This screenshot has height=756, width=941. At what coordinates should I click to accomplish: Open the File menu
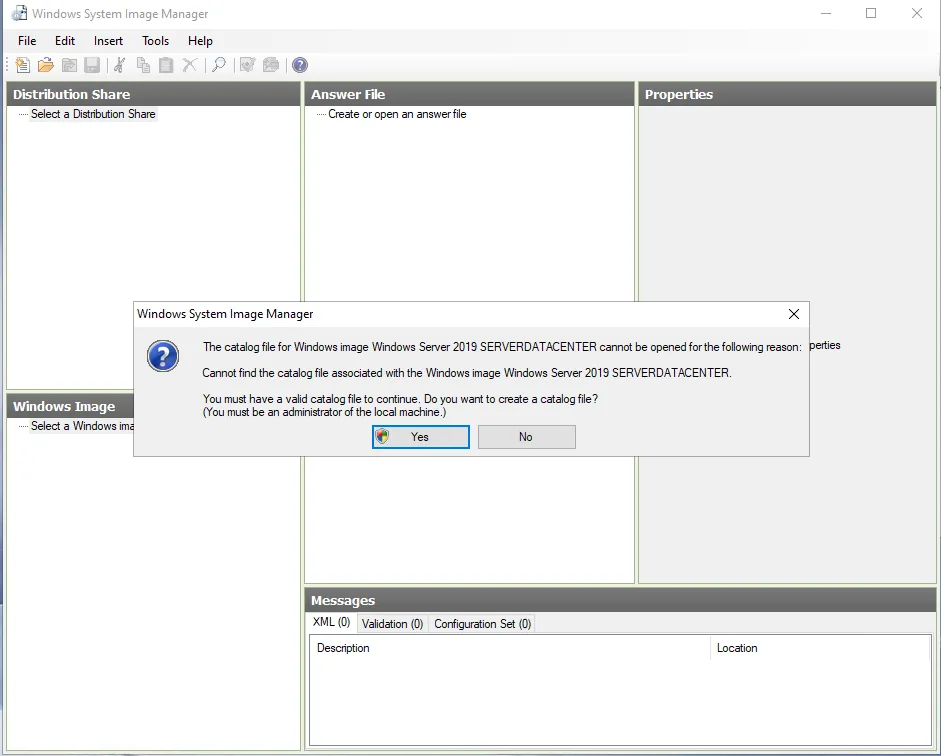pyautogui.click(x=27, y=41)
